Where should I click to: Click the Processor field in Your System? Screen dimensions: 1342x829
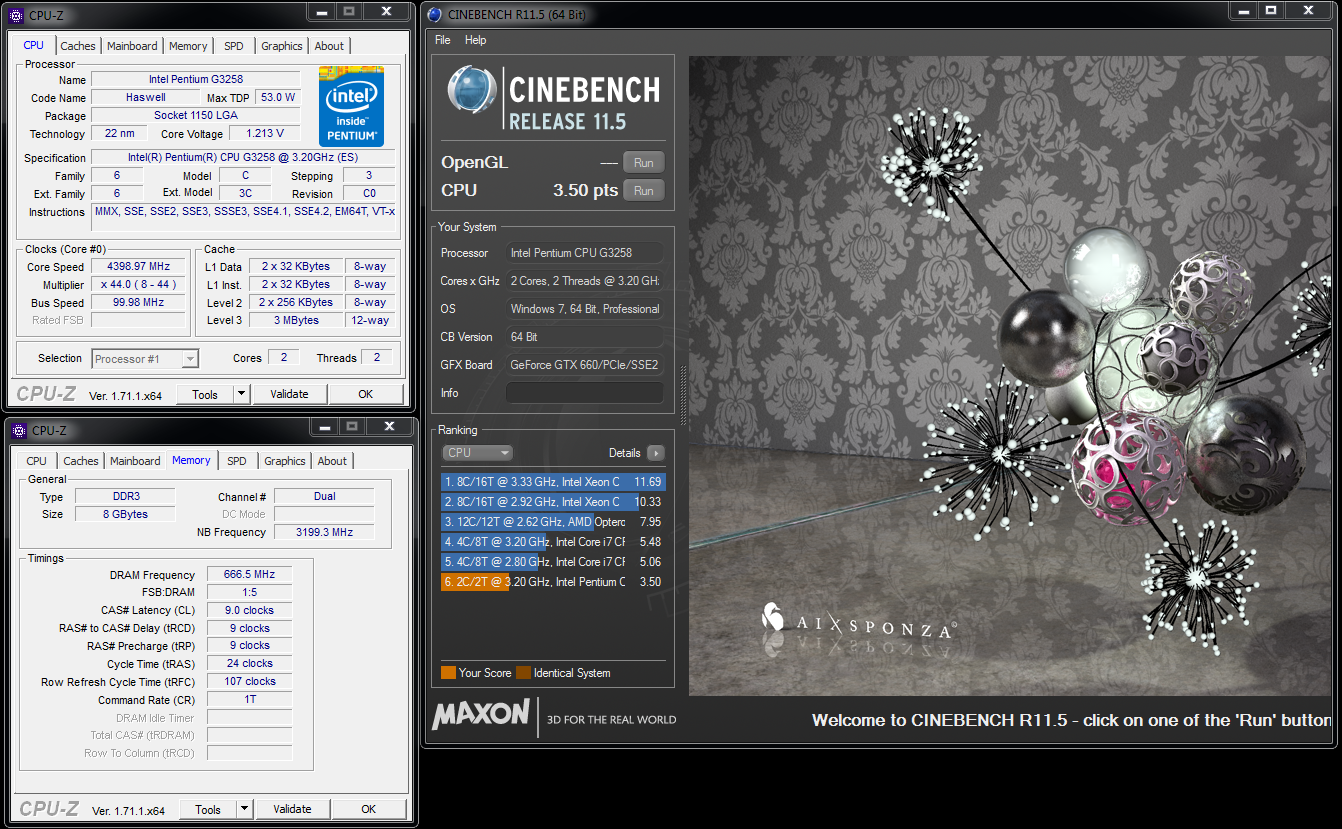tap(584, 253)
